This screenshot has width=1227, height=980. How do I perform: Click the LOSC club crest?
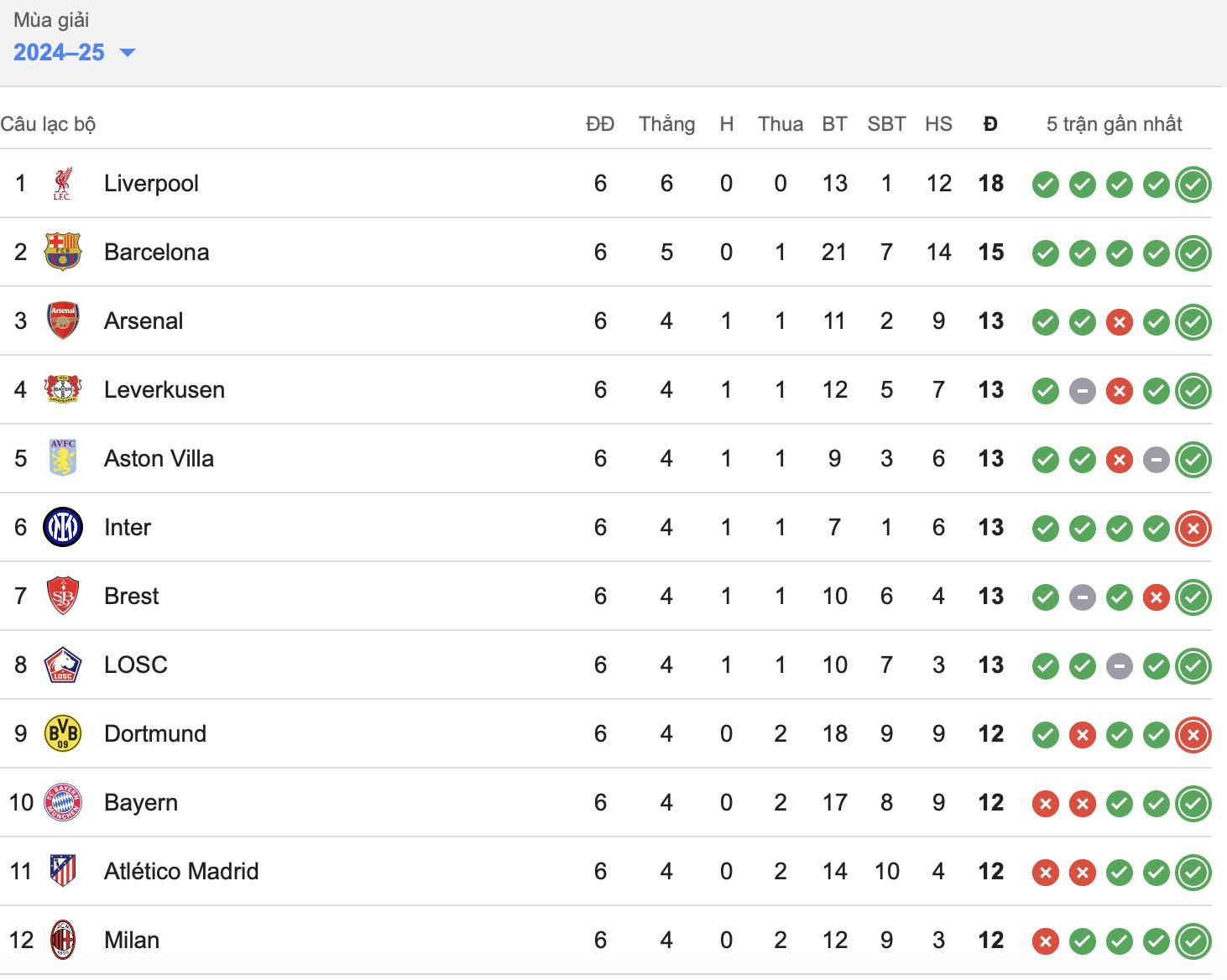tap(63, 665)
